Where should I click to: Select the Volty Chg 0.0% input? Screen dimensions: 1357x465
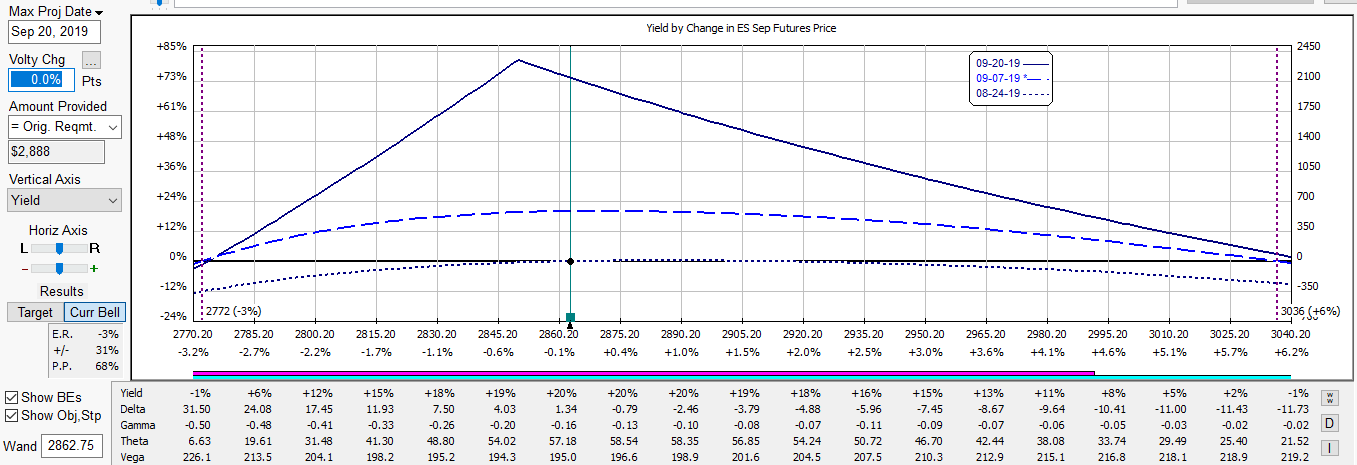pos(42,79)
